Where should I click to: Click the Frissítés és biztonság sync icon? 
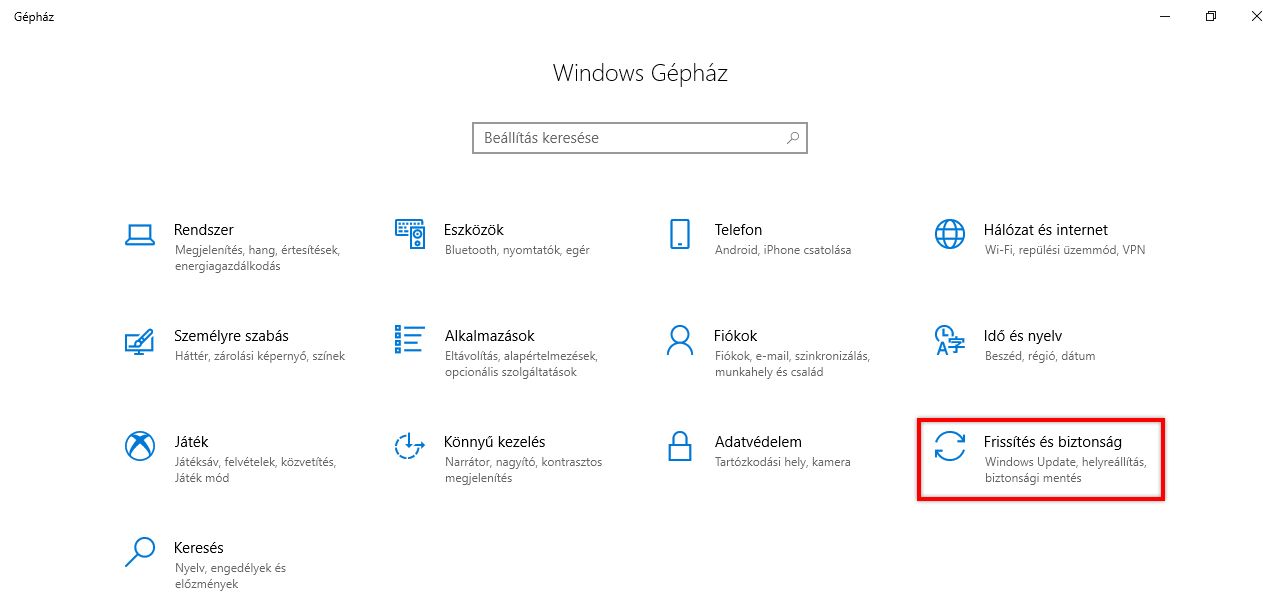949,446
